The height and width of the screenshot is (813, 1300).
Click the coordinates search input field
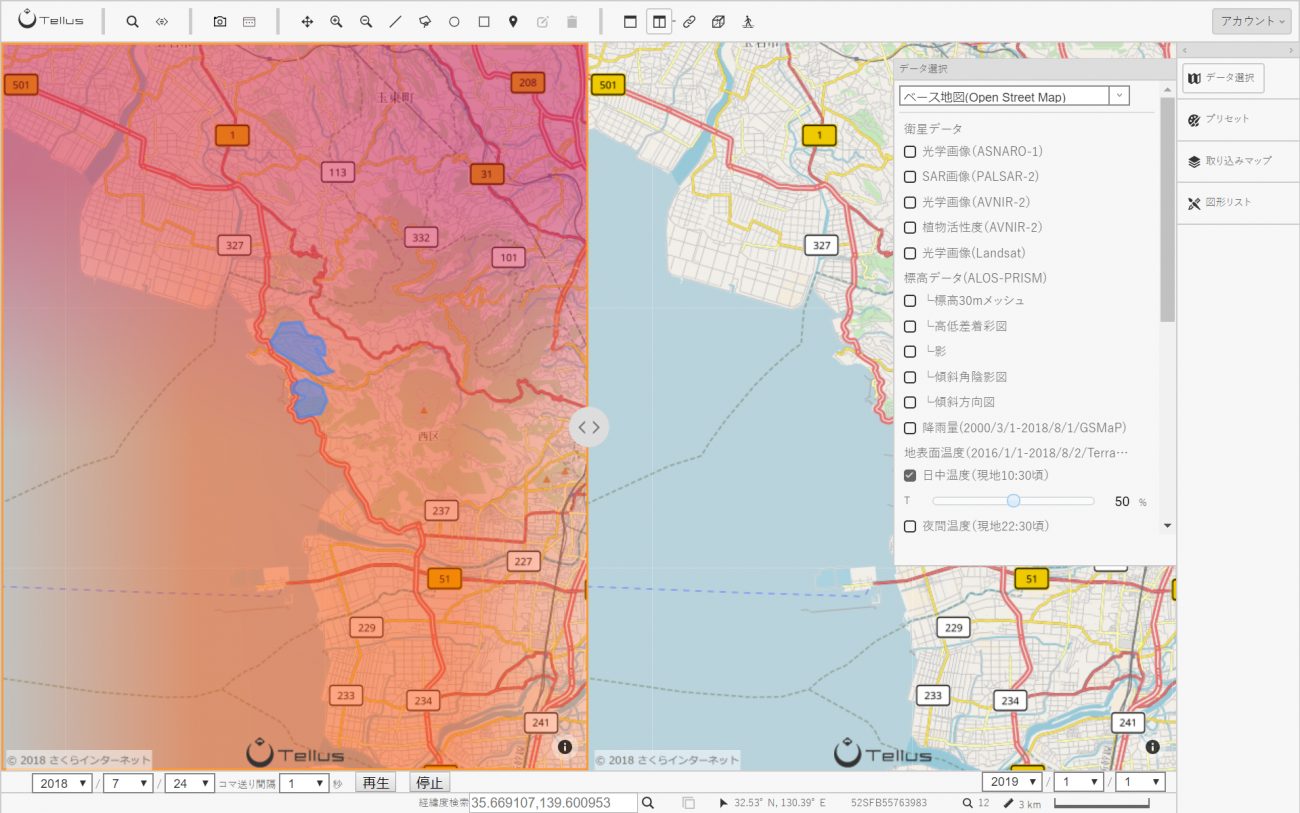(553, 803)
